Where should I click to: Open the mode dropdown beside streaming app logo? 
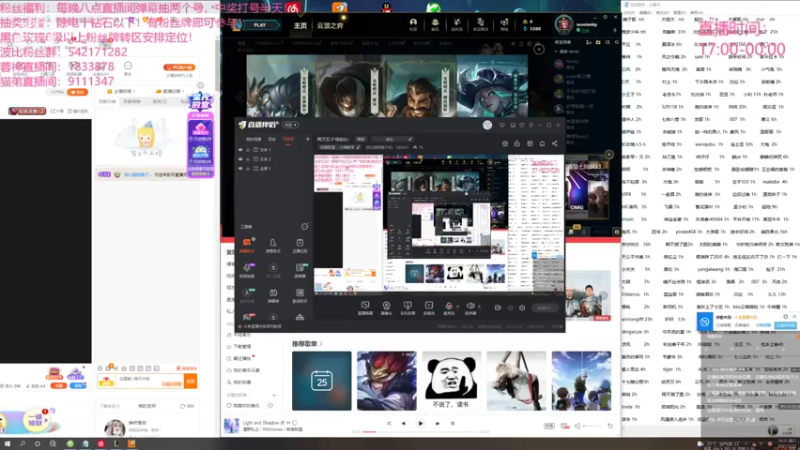pyautogui.click(x=291, y=125)
